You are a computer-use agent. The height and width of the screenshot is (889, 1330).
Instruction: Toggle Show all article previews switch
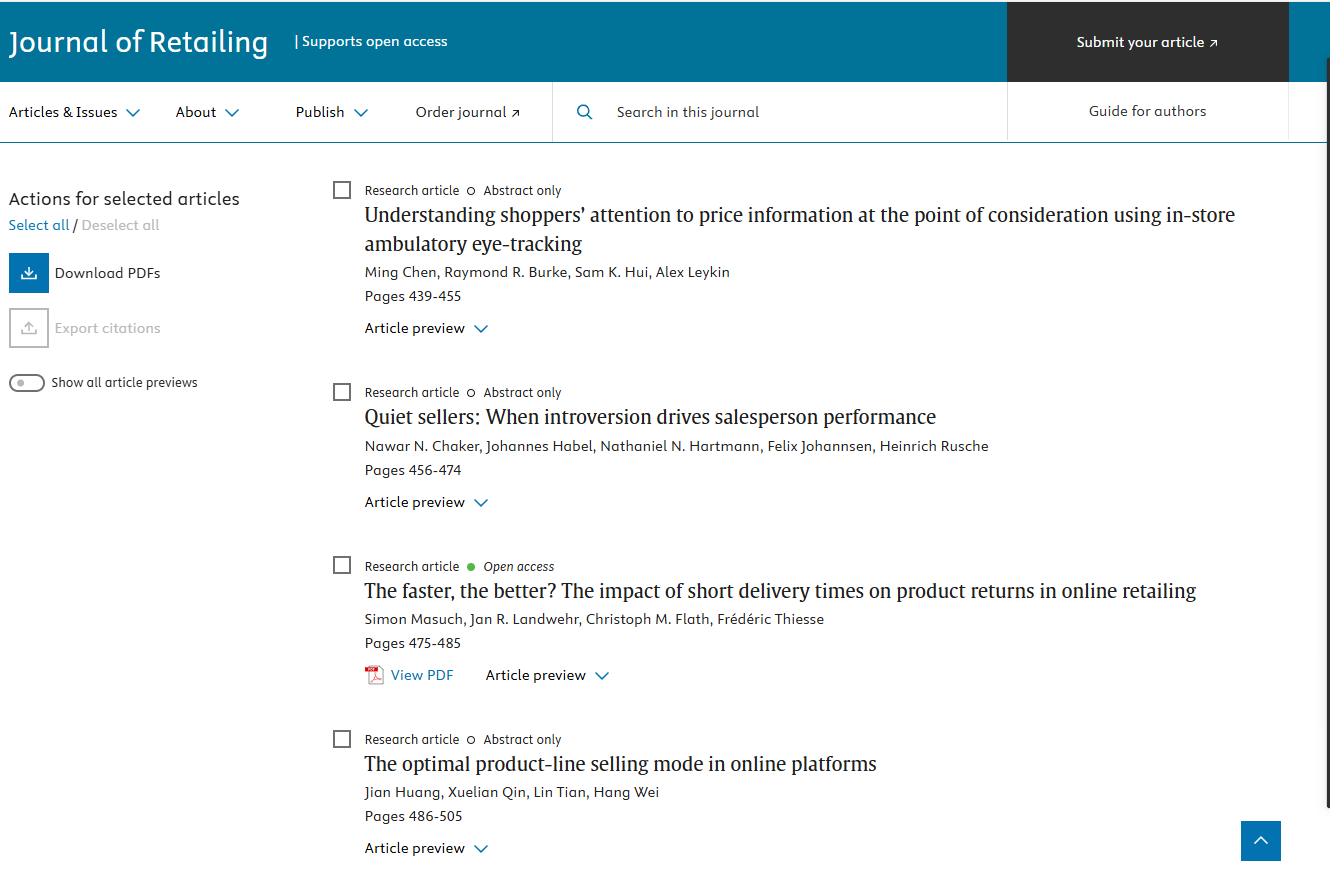pos(27,383)
